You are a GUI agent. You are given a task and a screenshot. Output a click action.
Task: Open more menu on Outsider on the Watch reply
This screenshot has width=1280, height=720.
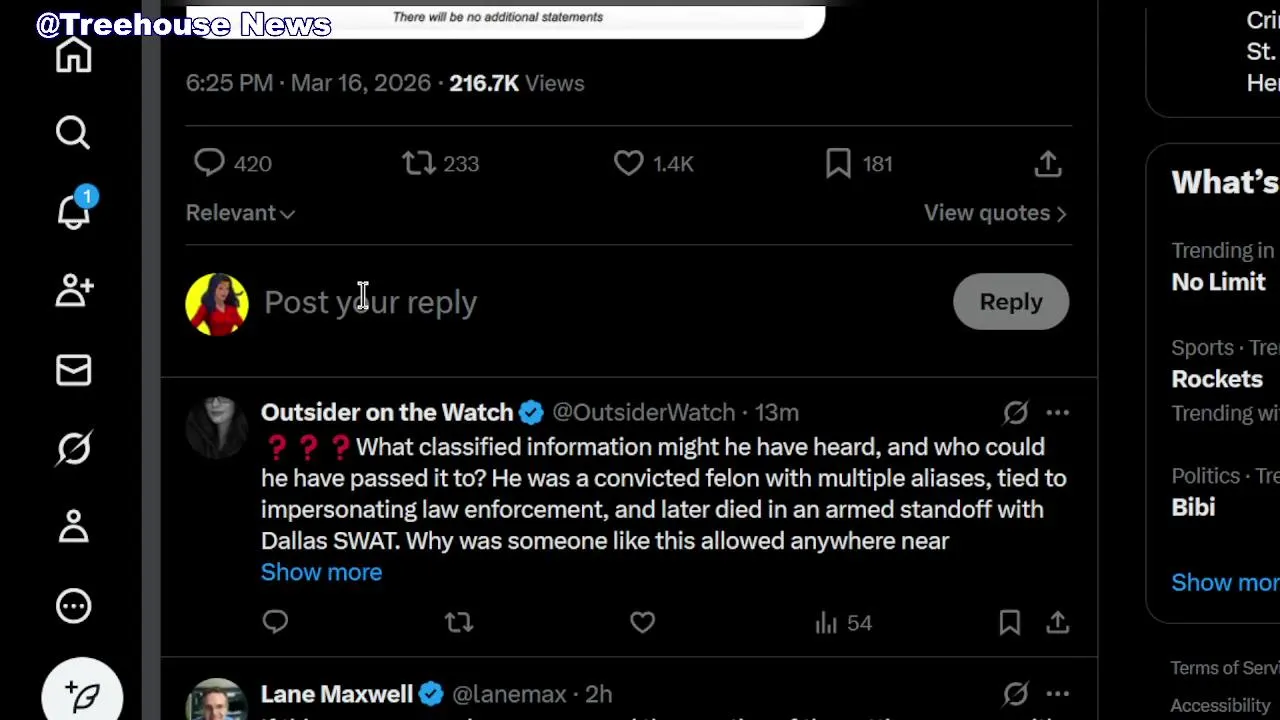[x=1057, y=412]
